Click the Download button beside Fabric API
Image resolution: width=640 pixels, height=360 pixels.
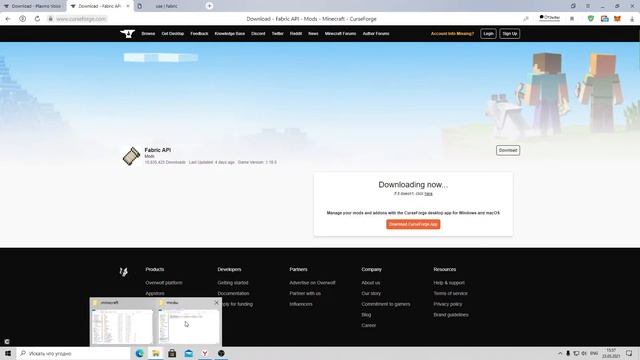pos(508,151)
